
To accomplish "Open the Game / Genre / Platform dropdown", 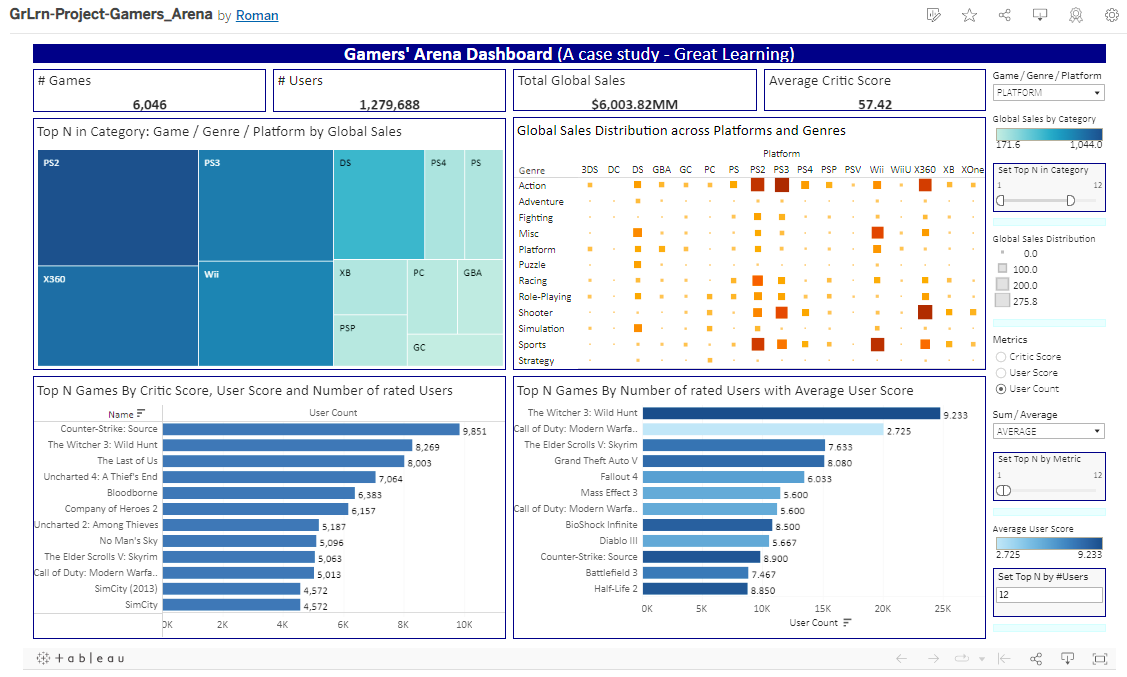I will 1048,93.
